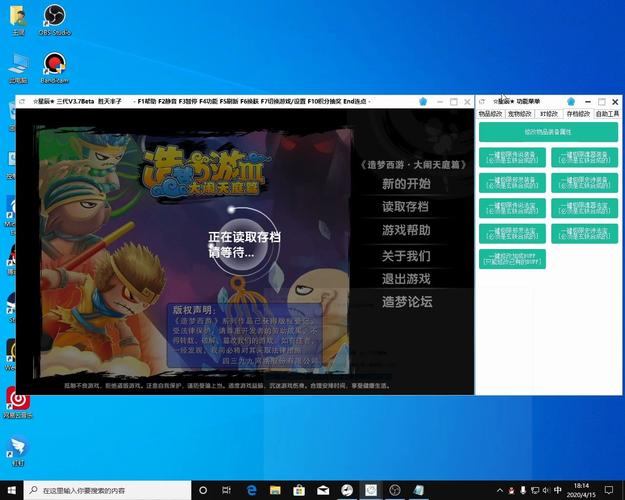Open the network icon in the system tray
Screen dimensions: 625x500
click(x=535, y=490)
